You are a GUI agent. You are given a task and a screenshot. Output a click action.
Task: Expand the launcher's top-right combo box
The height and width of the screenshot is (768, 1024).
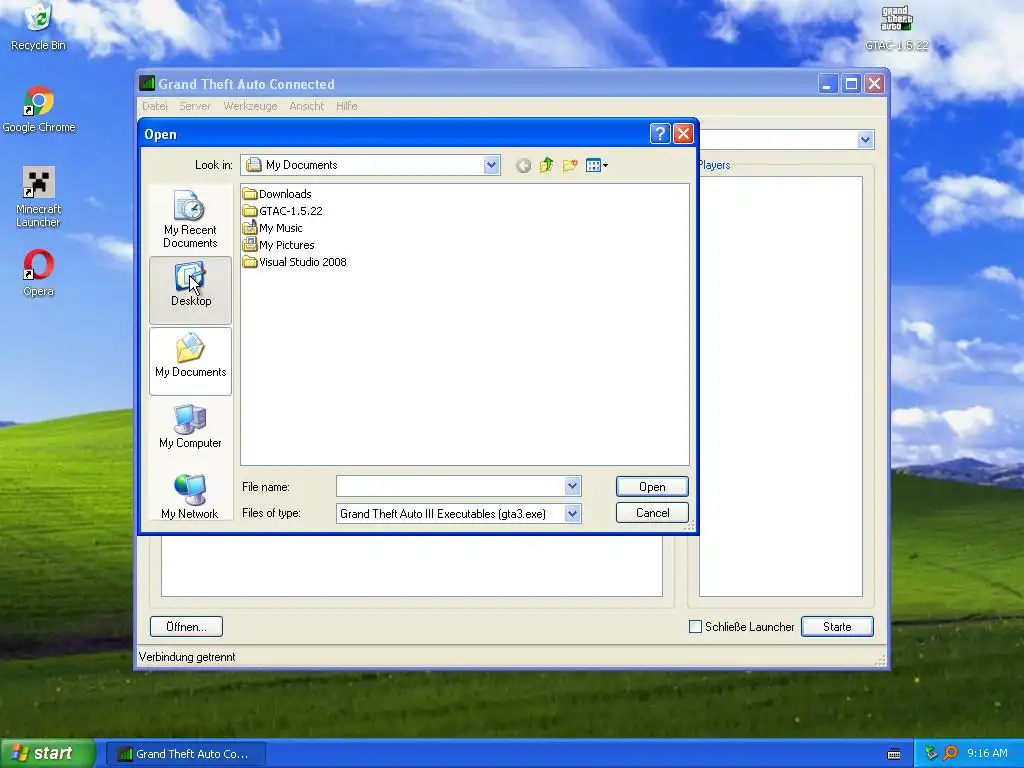point(865,139)
